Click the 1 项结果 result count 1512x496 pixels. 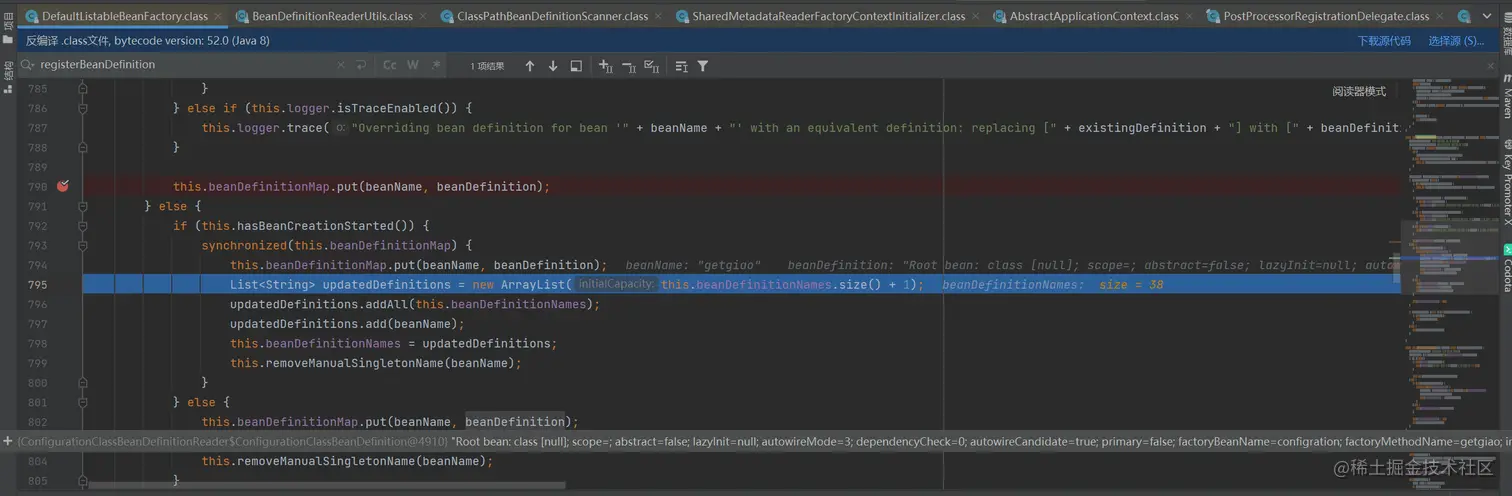[x=487, y=66]
